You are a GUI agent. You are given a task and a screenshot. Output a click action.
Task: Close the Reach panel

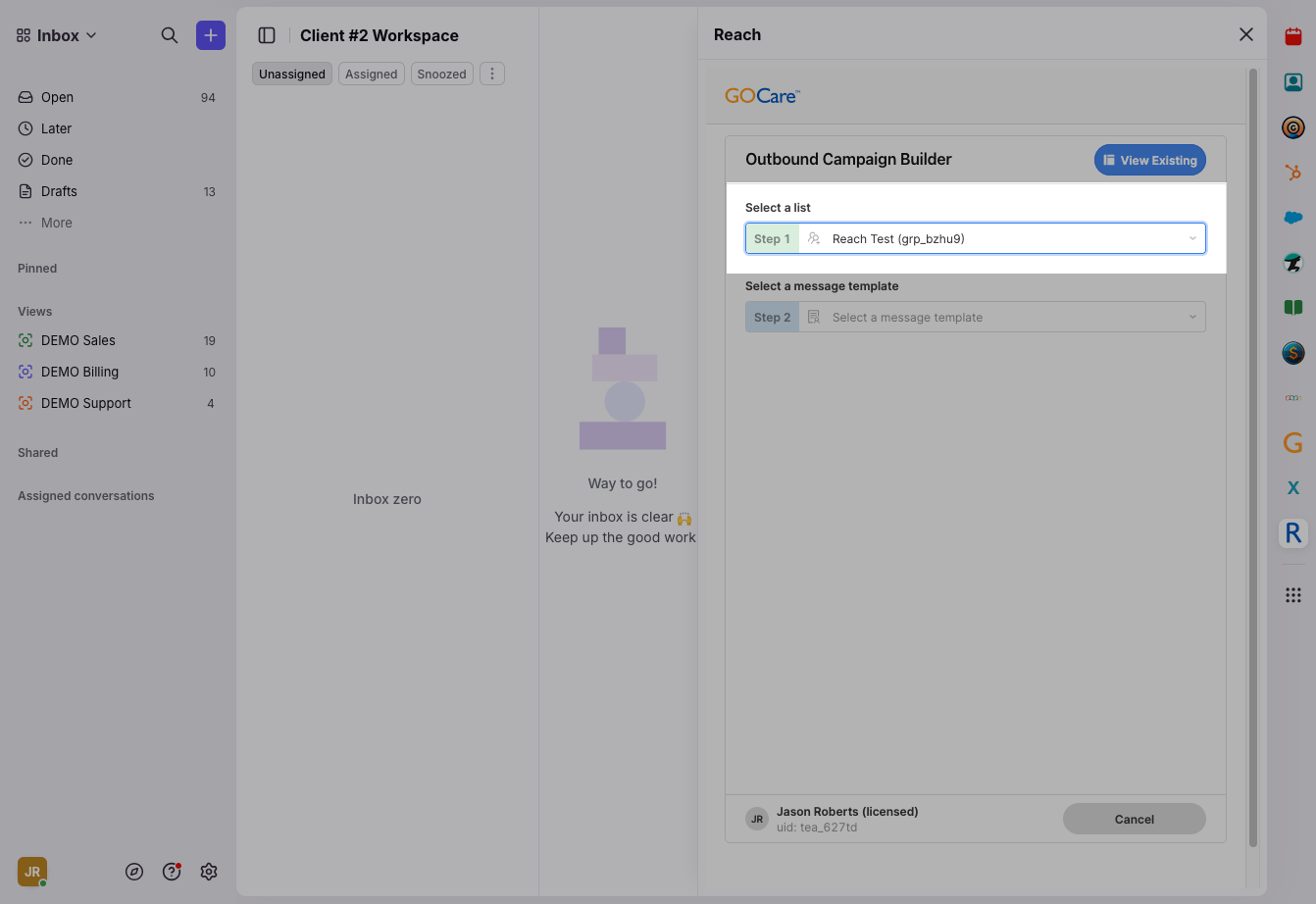tap(1246, 34)
